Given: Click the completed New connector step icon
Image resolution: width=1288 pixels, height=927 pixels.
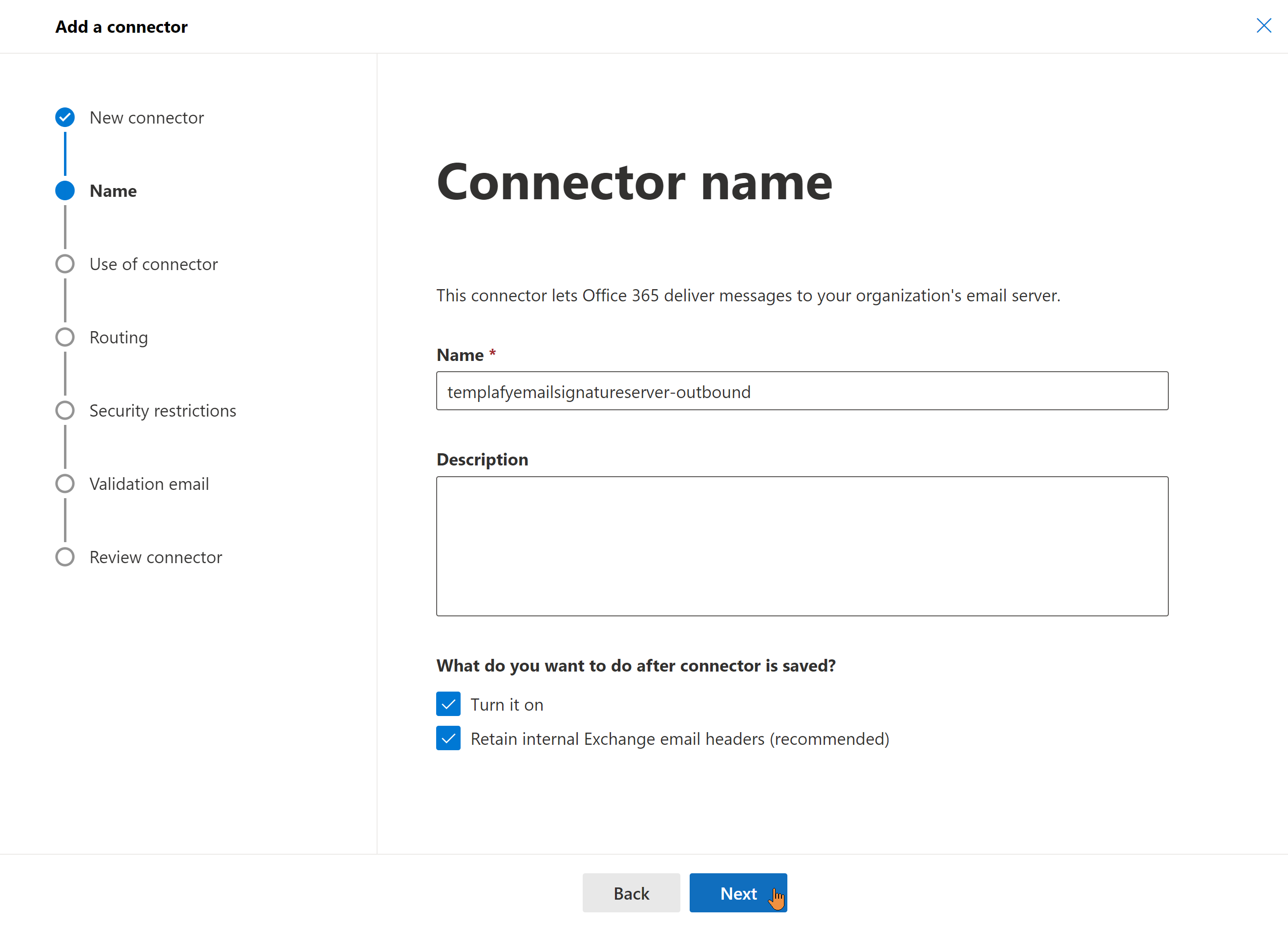Looking at the screenshot, I should click(65, 117).
